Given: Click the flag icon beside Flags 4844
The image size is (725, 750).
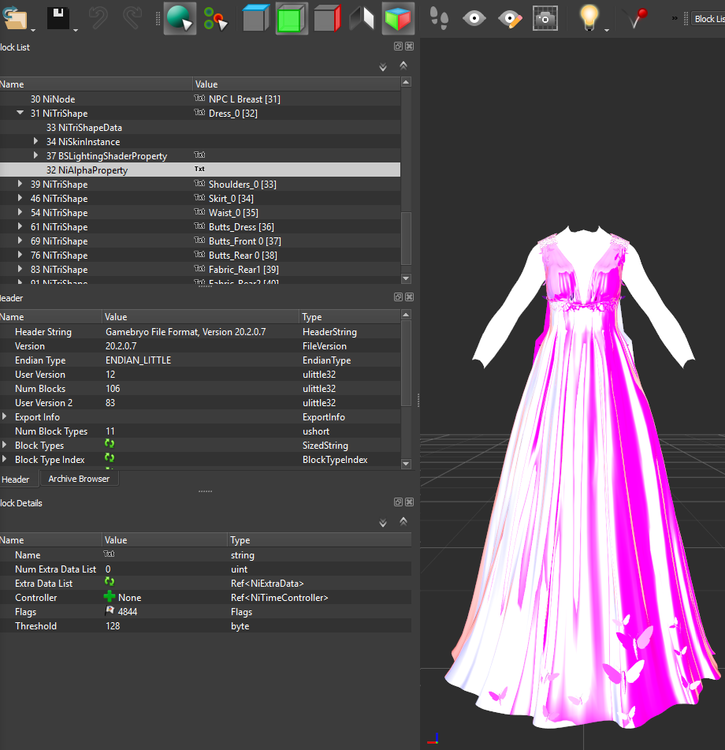Looking at the screenshot, I should coord(110,611).
